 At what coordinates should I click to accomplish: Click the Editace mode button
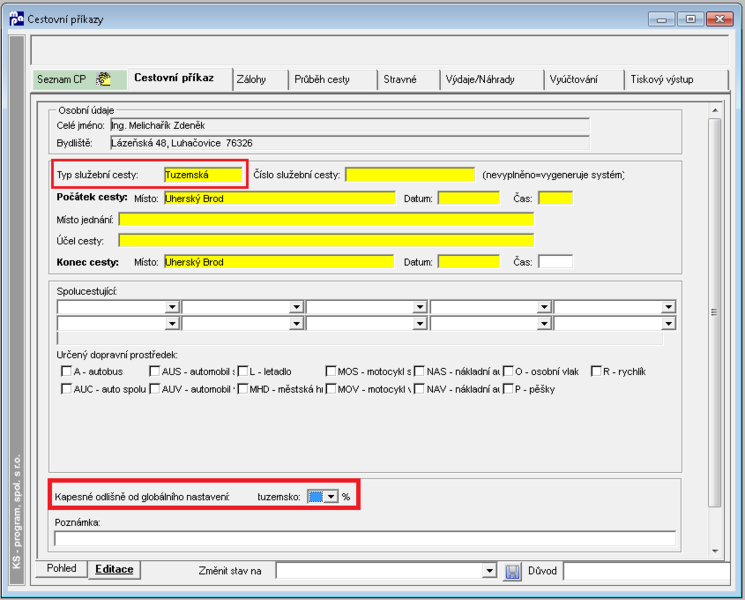tap(115, 569)
